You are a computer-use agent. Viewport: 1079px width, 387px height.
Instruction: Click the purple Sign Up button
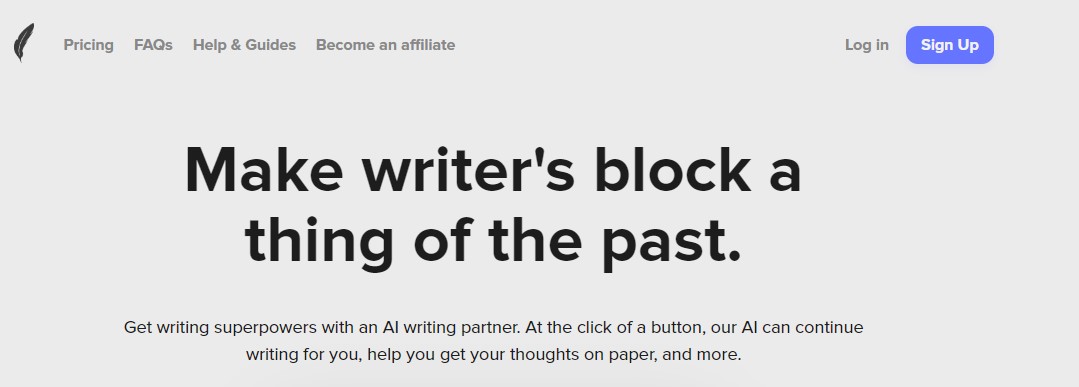click(950, 45)
